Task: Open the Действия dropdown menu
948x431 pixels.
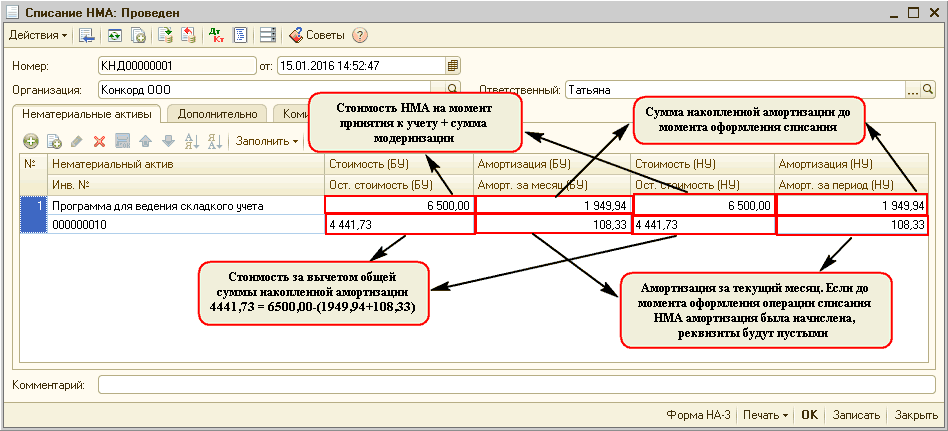Action: pos(38,35)
